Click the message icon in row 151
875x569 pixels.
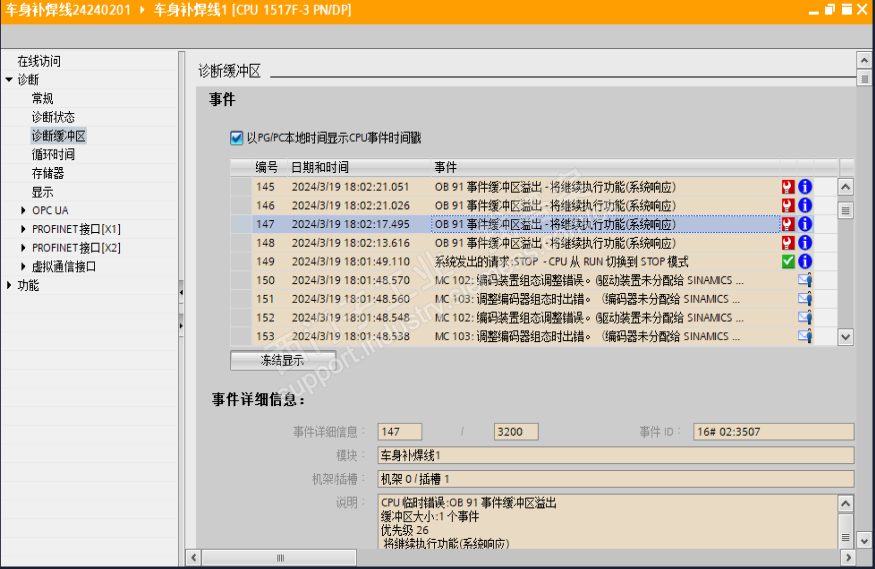(805, 299)
